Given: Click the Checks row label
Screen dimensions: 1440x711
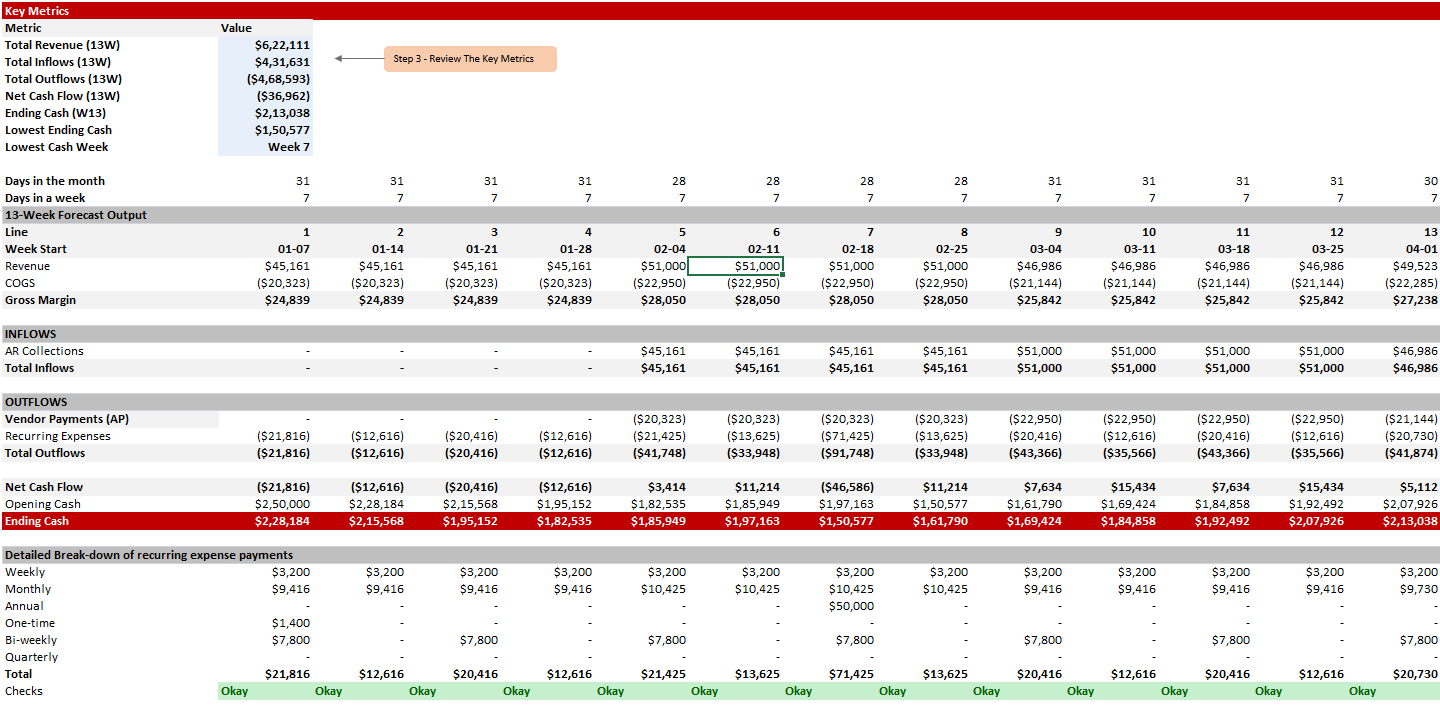Looking at the screenshot, I should (x=24, y=691).
